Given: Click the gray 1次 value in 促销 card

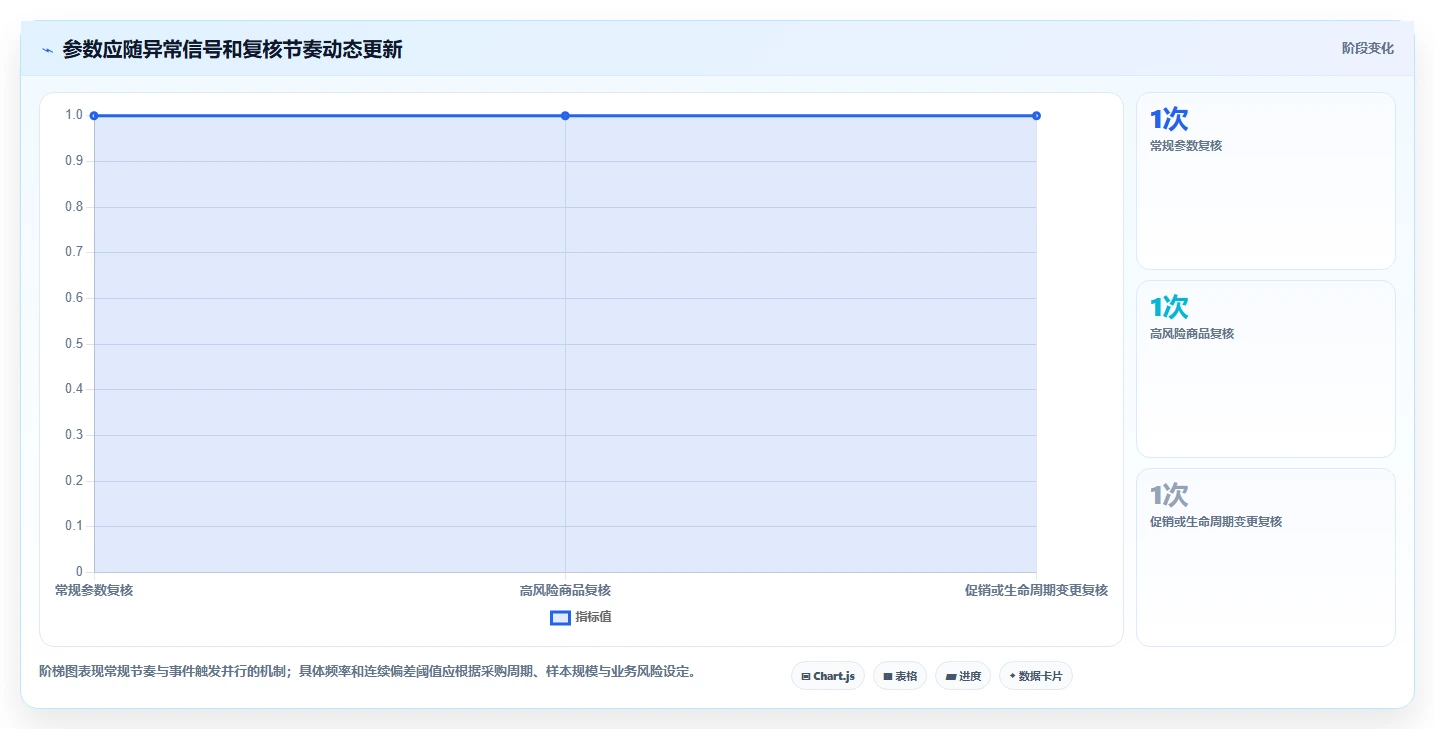Looking at the screenshot, I should [1169, 496].
